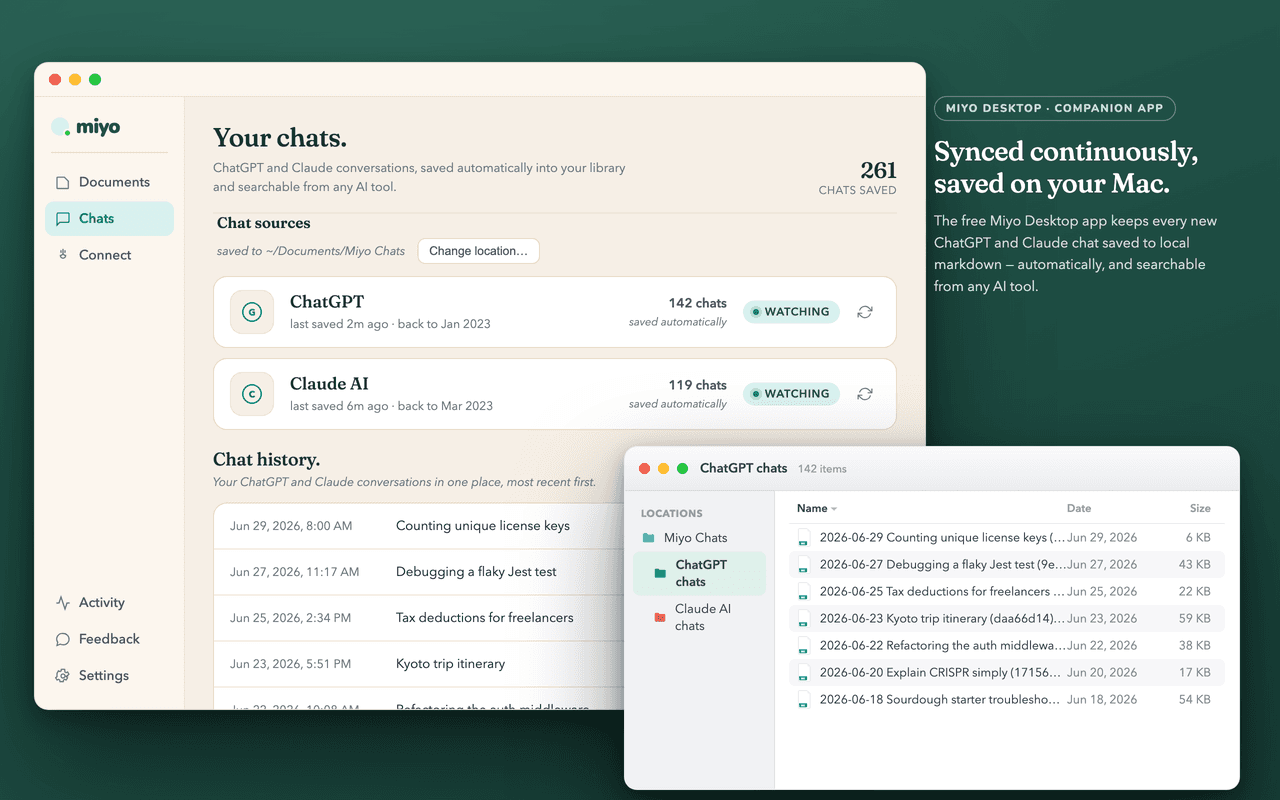The height and width of the screenshot is (800, 1280).
Task: Open the Counting unique license keys chat
Action: point(482,525)
